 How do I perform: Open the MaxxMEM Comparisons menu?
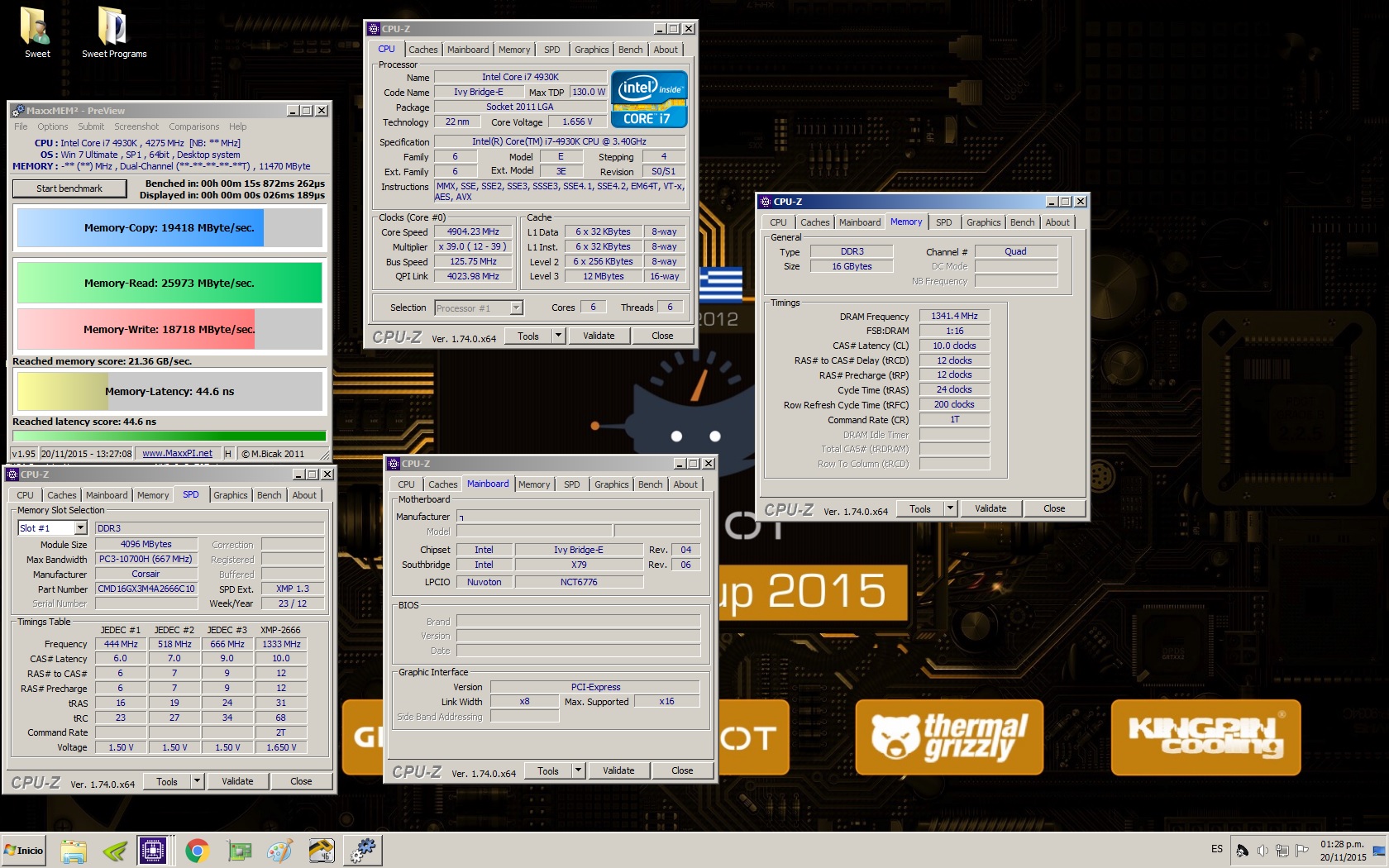pos(194,126)
